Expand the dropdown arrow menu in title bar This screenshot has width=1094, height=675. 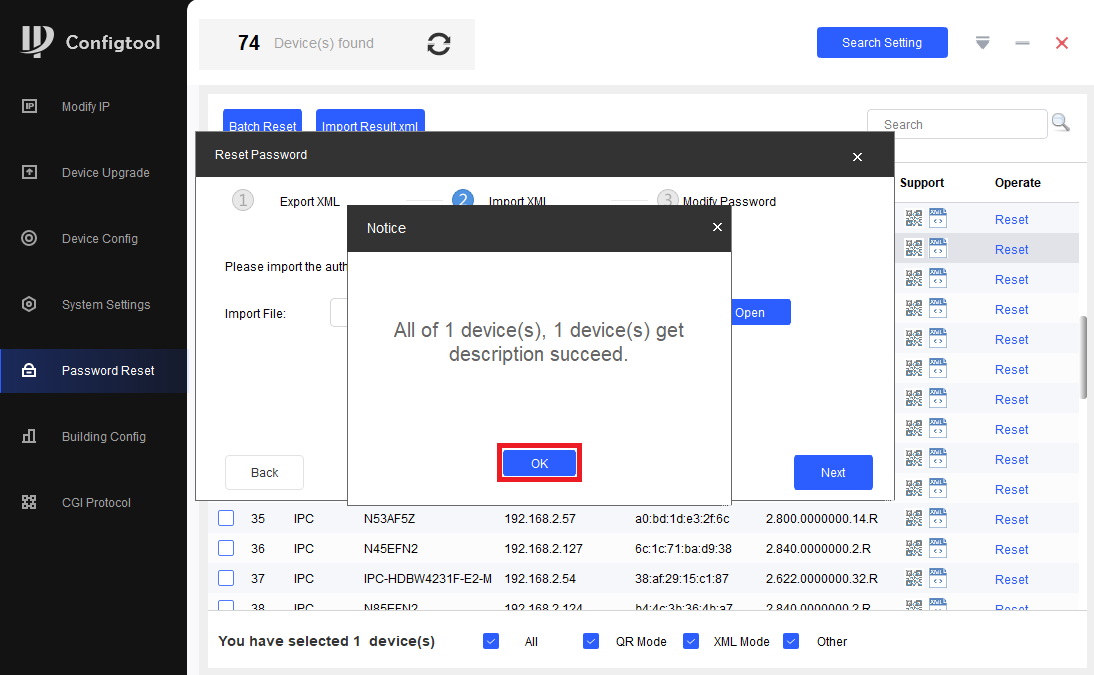(982, 43)
